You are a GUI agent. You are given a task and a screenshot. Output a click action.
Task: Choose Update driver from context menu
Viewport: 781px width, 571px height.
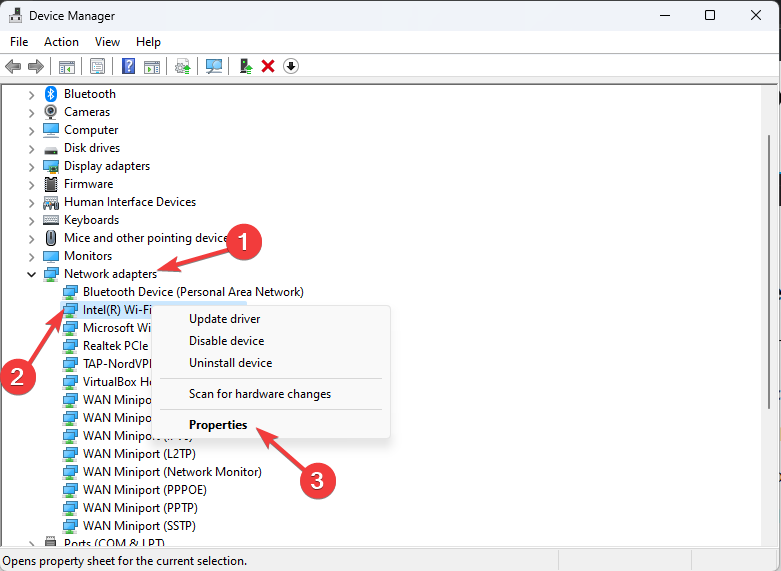pyautogui.click(x=271, y=319)
